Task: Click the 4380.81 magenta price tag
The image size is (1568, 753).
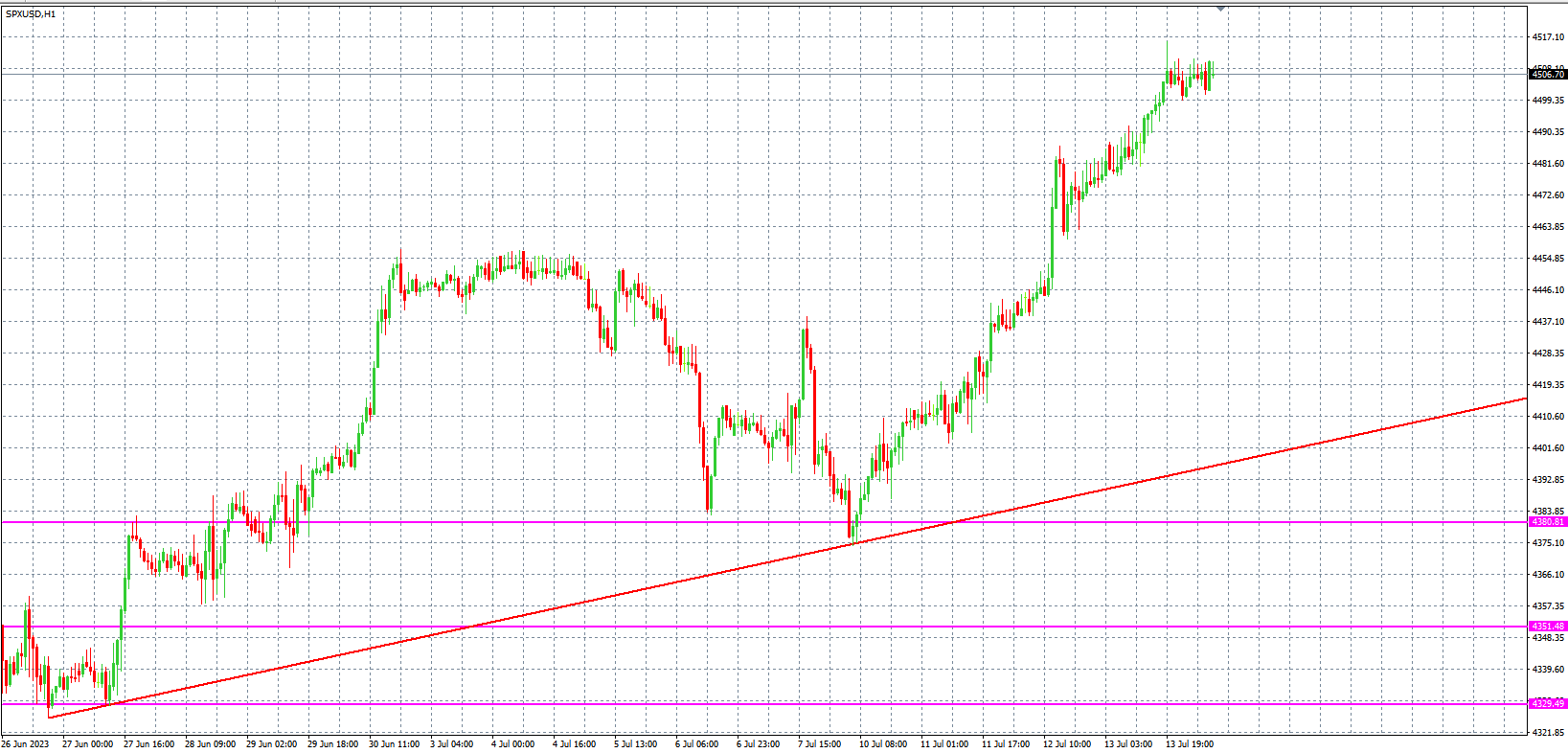Action: pos(1547,522)
